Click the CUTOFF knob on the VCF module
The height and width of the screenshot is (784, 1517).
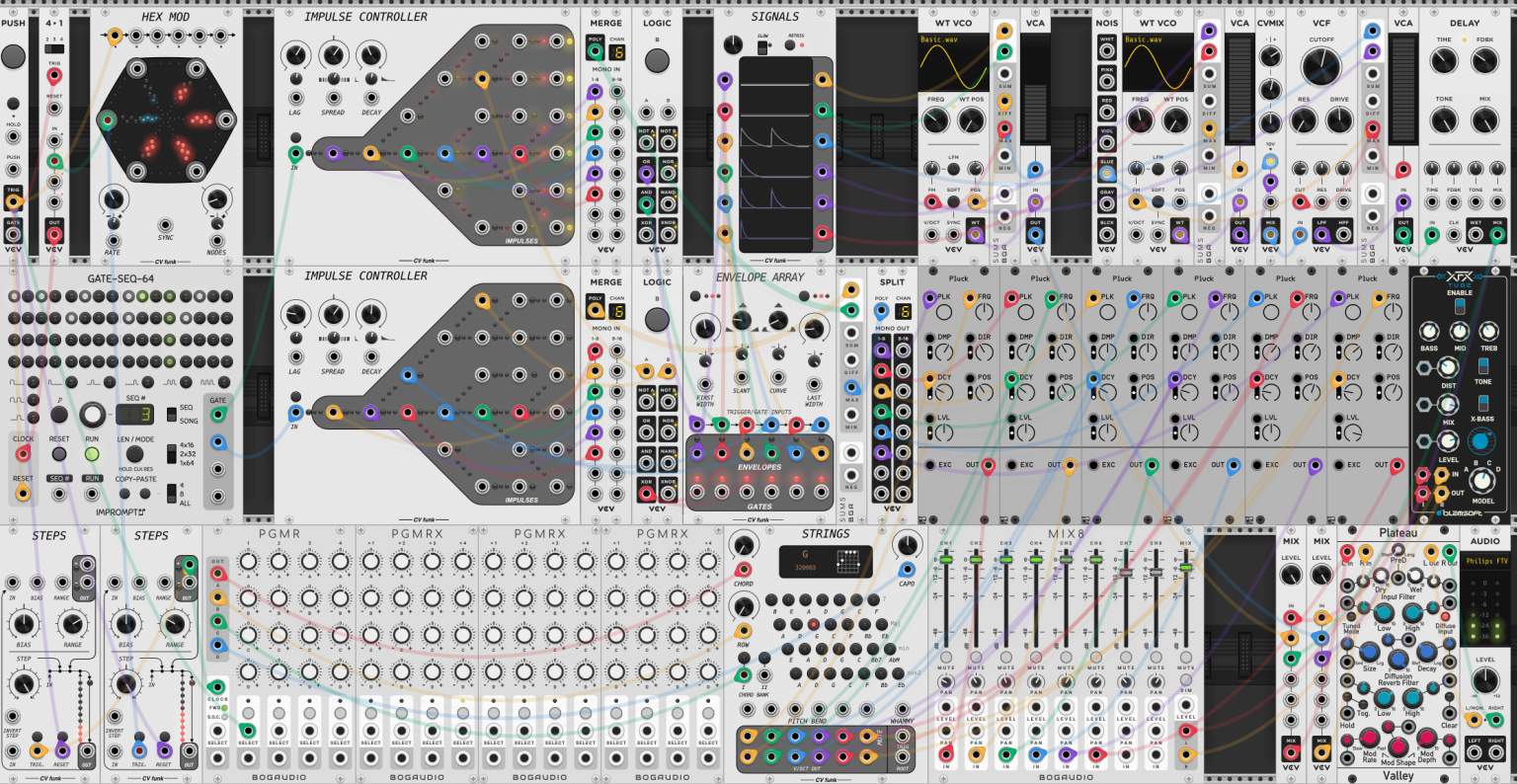(1321, 67)
